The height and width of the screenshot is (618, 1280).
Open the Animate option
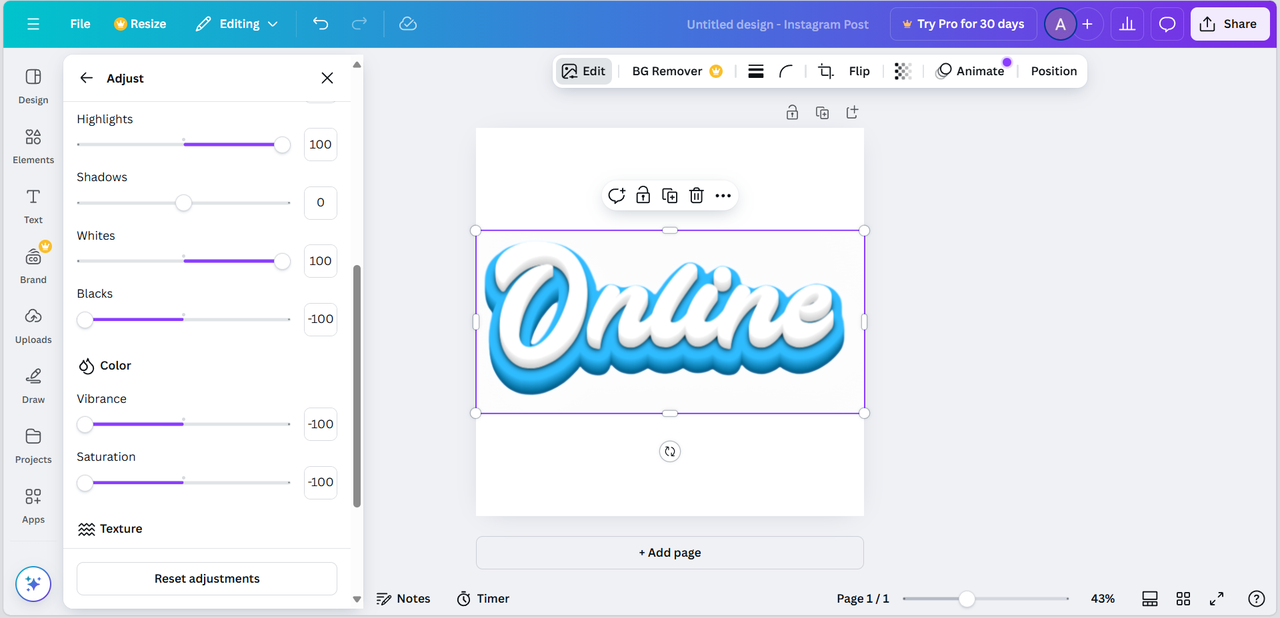coord(970,71)
